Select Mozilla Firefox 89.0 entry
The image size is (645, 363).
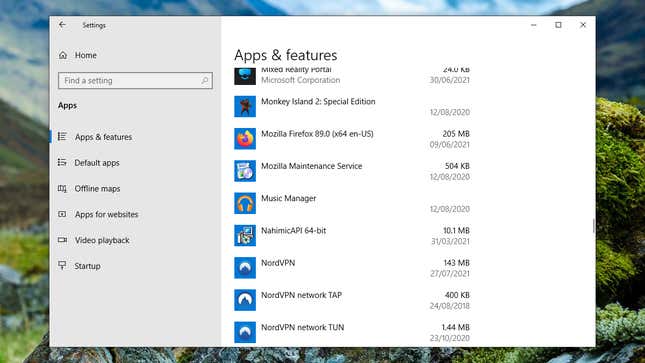(x=352, y=139)
